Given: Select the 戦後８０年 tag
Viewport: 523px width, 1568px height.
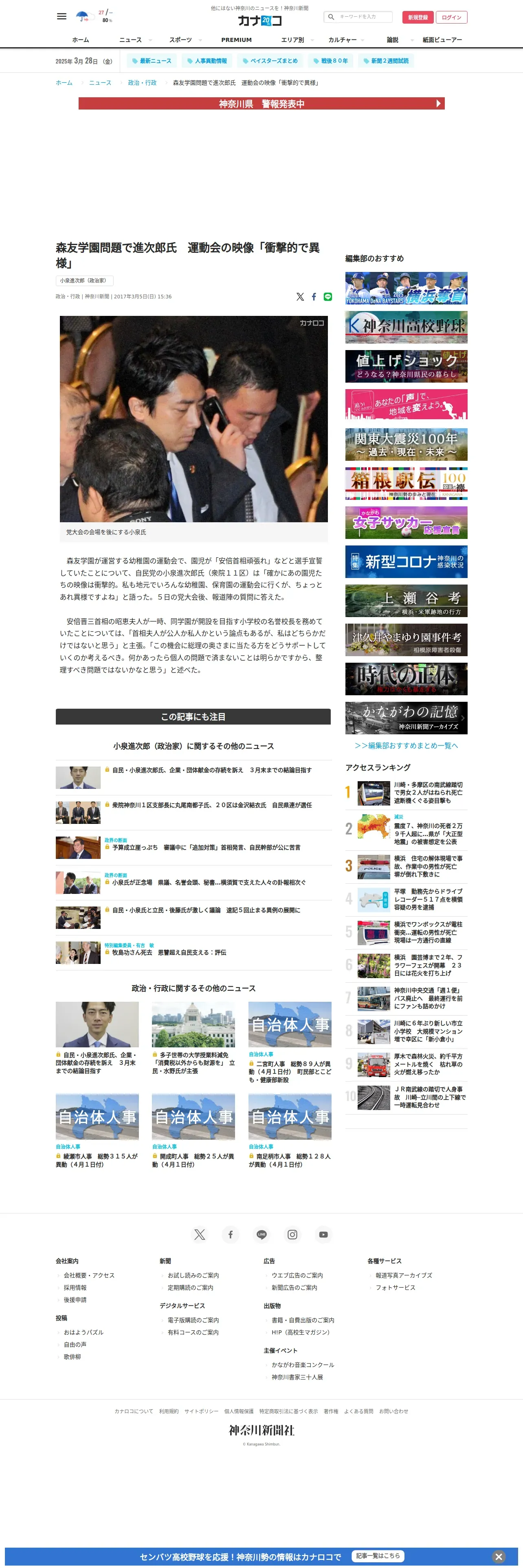Looking at the screenshot, I should 331,61.
